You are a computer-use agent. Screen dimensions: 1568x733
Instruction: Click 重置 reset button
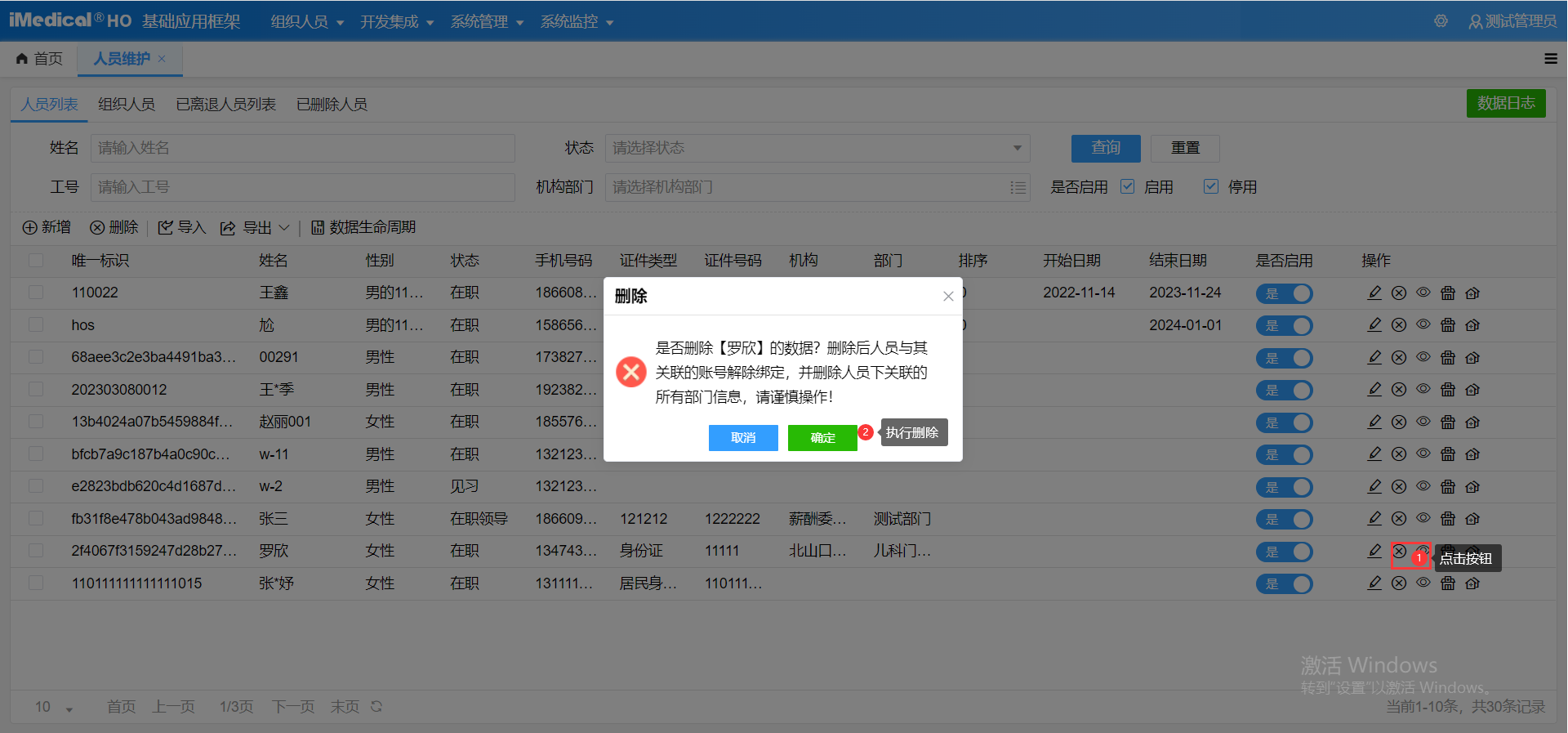[x=1185, y=148]
